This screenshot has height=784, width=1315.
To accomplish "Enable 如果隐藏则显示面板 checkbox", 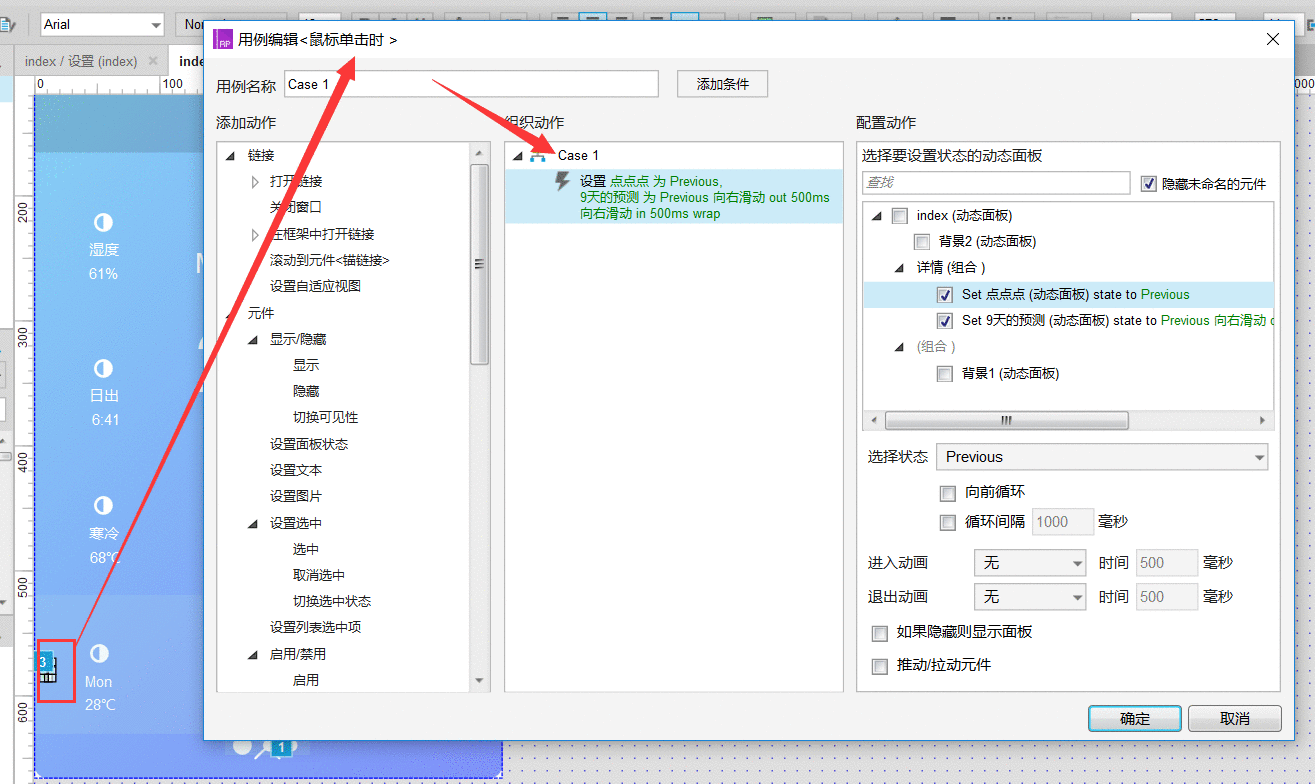I will (880, 633).
